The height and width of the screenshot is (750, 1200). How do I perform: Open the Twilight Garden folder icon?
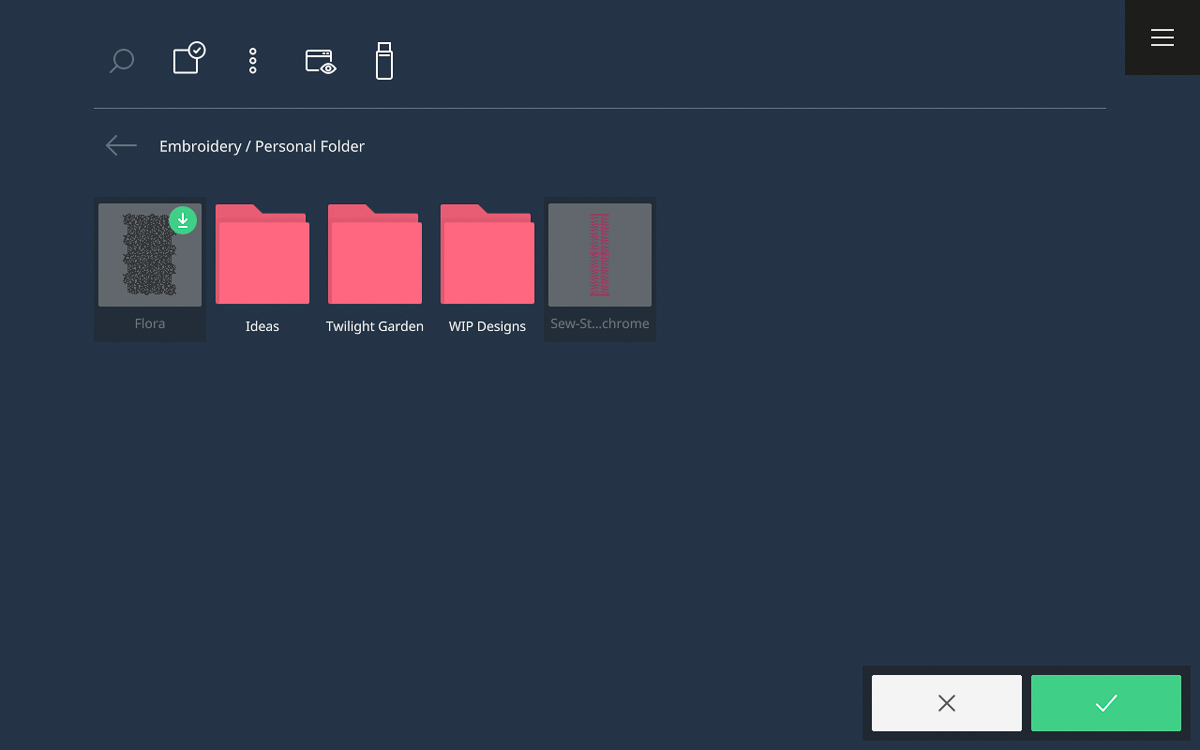click(375, 255)
